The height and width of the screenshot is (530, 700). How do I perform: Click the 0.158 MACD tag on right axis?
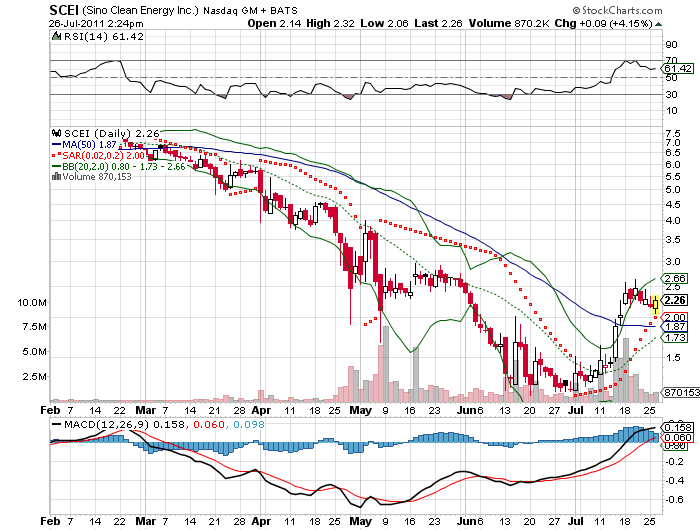point(679,427)
